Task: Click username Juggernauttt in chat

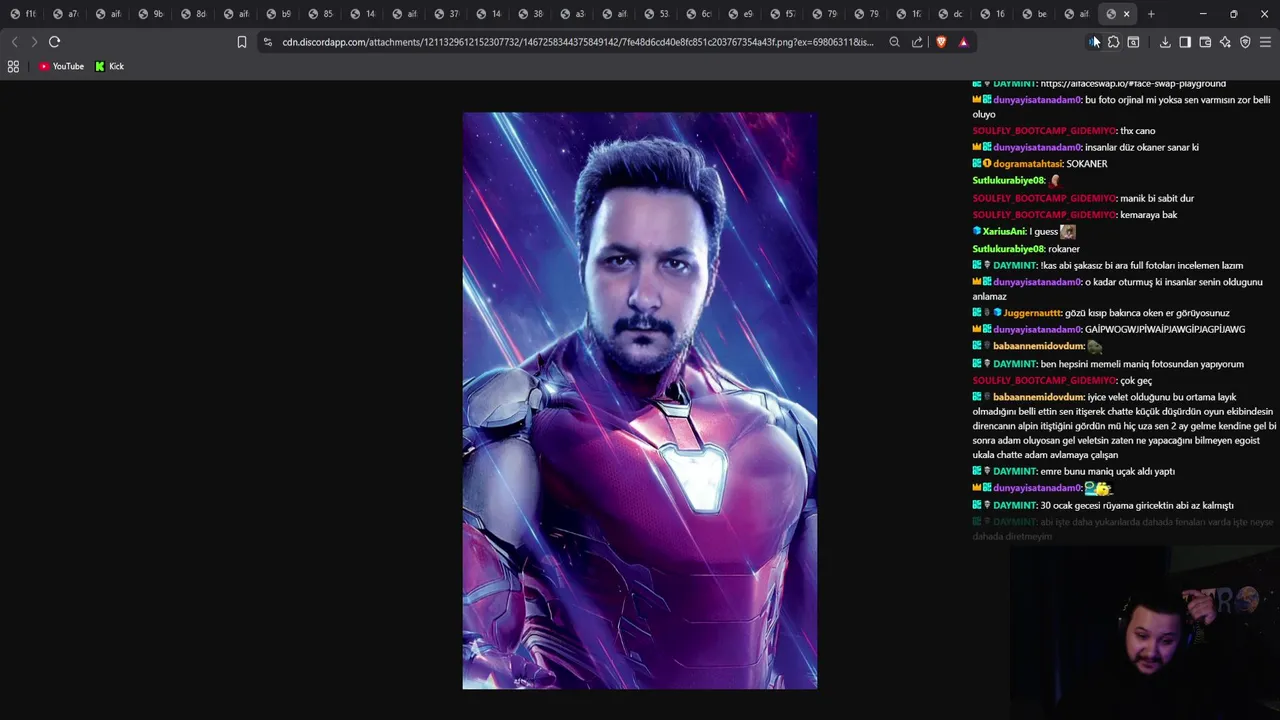Action: click(1033, 313)
